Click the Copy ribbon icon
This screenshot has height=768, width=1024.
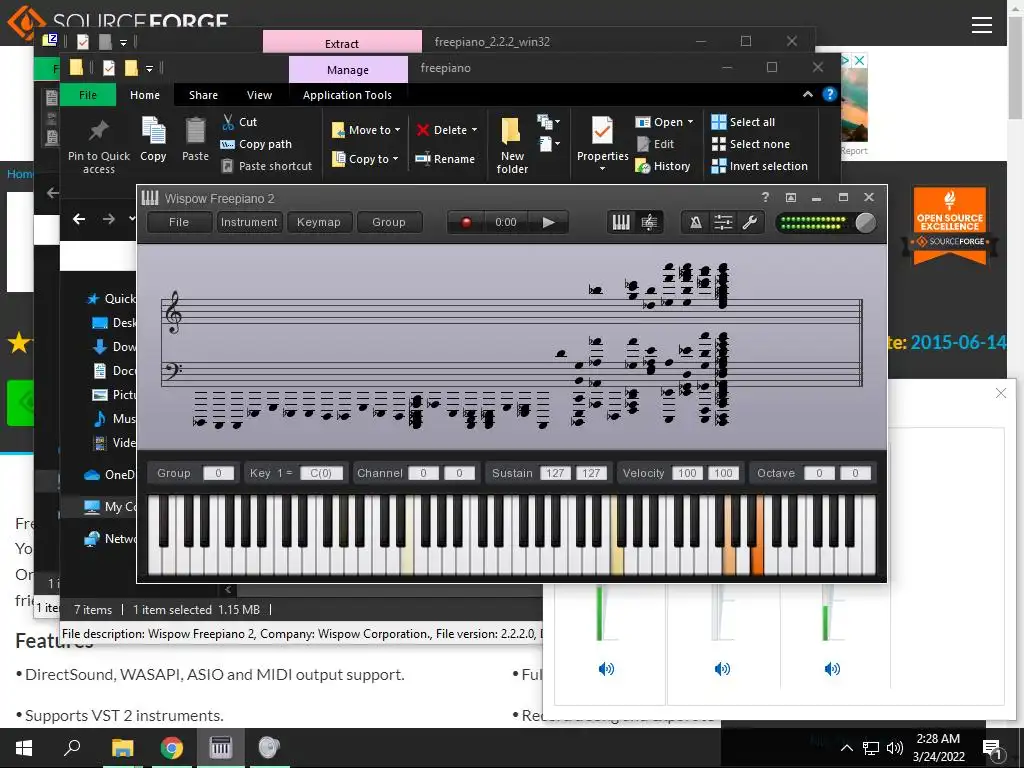coord(153,139)
